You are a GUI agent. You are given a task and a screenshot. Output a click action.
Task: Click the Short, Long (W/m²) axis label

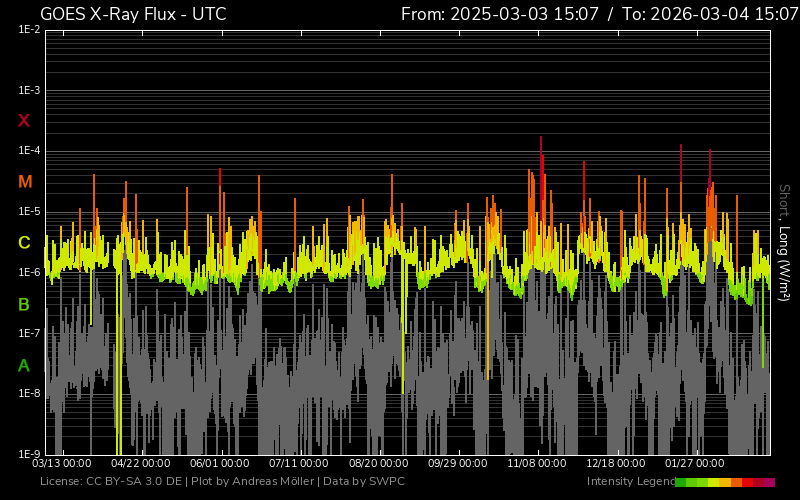pyautogui.click(x=785, y=245)
